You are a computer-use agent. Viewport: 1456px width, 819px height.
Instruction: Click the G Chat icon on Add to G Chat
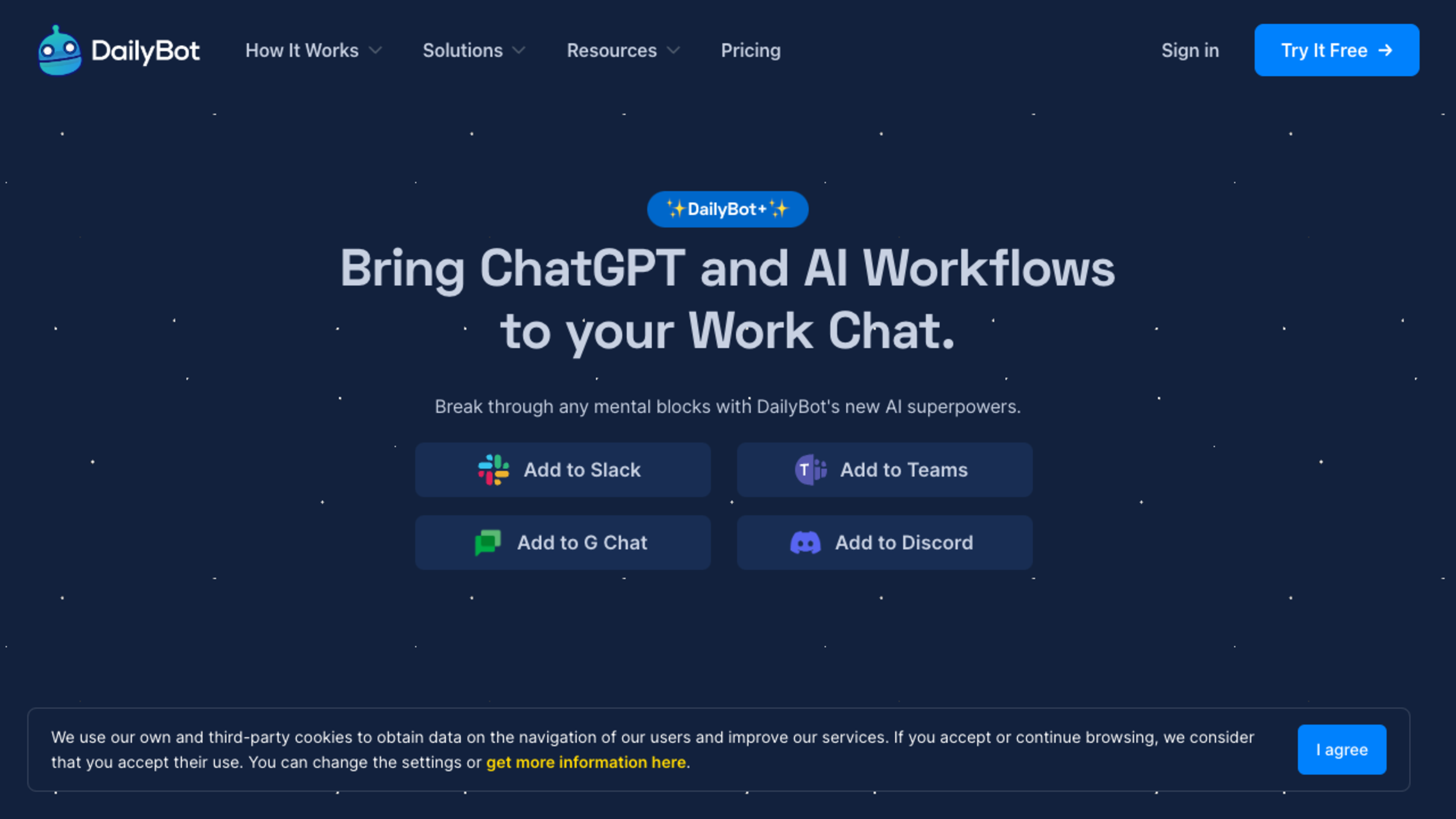[x=487, y=542]
